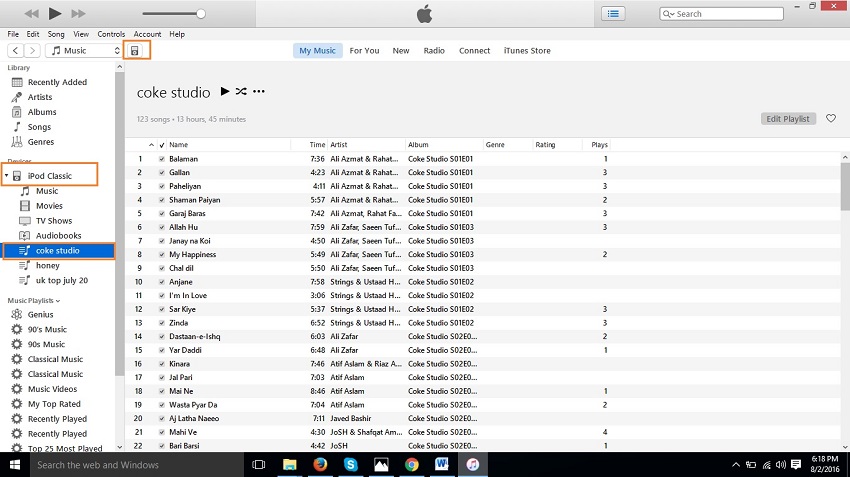Click the Edit Playlist button
This screenshot has width=850, height=477.
(x=787, y=119)
